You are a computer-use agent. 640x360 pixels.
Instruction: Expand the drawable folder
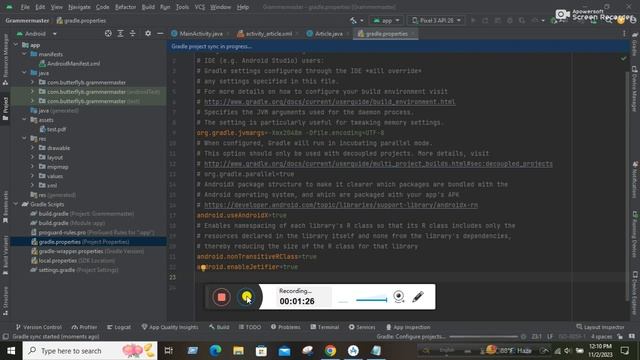tap(33, 148)
